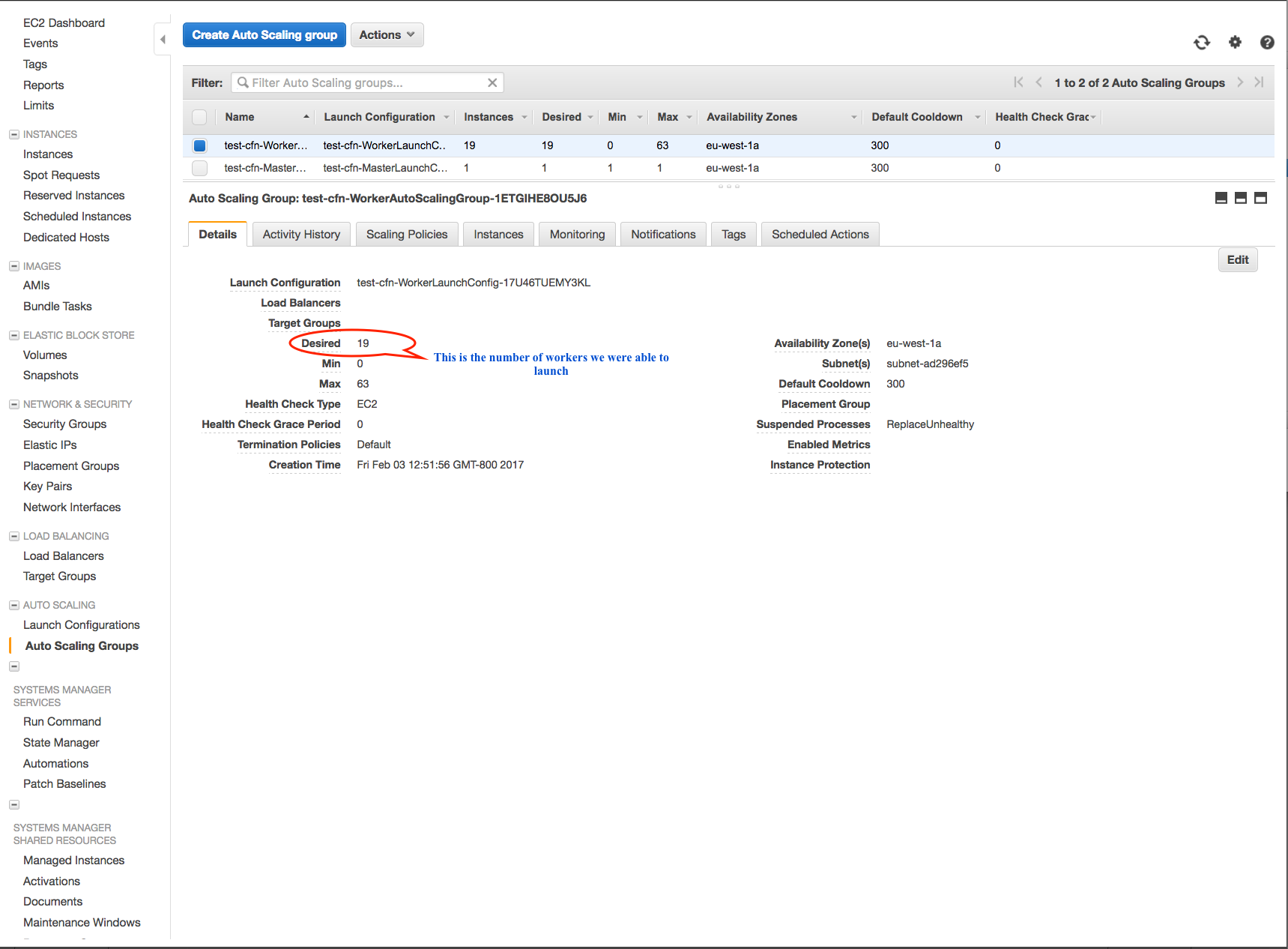Open the Actions dropdown menu
This screenshot has height=949, width=1288.
coord(387,34)
